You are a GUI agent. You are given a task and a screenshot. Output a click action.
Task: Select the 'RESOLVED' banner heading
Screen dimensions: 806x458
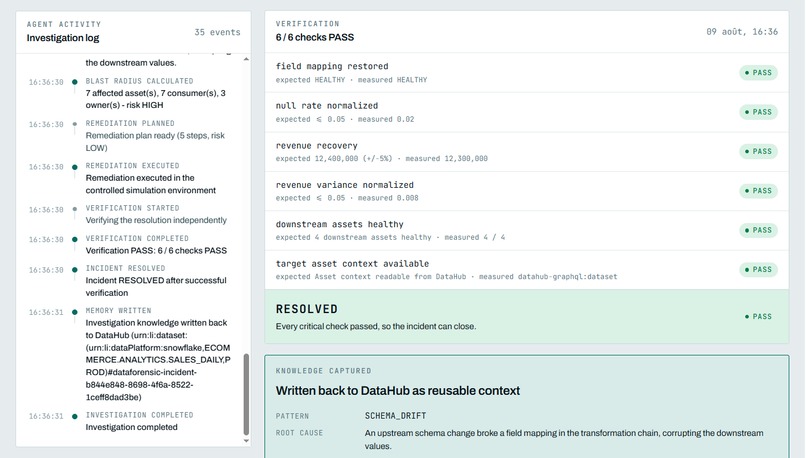307,309
